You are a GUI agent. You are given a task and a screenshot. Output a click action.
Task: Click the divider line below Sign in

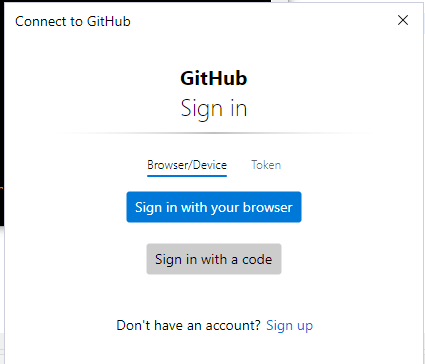pos(214,133)
